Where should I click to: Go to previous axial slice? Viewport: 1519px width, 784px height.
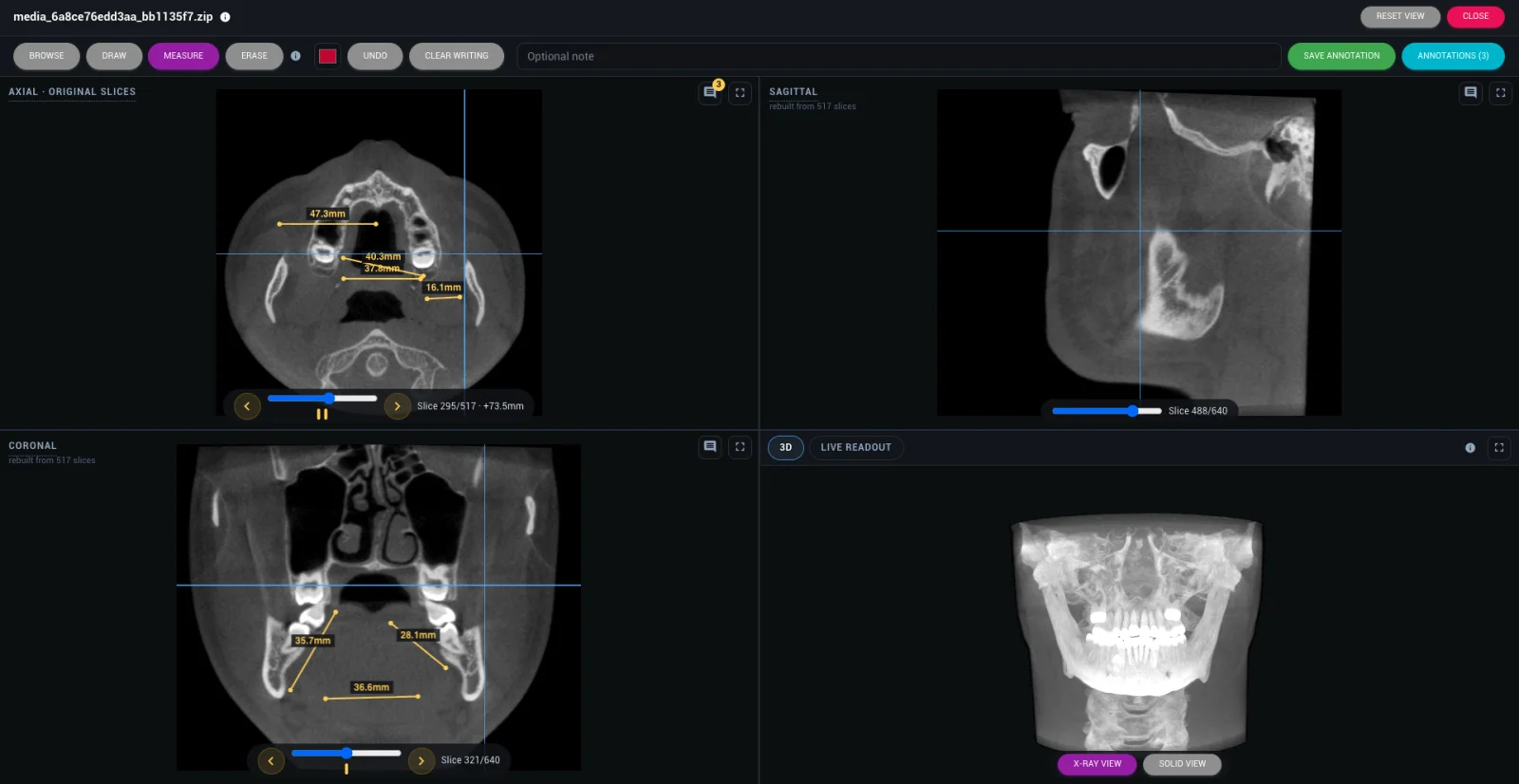point(247,406)
